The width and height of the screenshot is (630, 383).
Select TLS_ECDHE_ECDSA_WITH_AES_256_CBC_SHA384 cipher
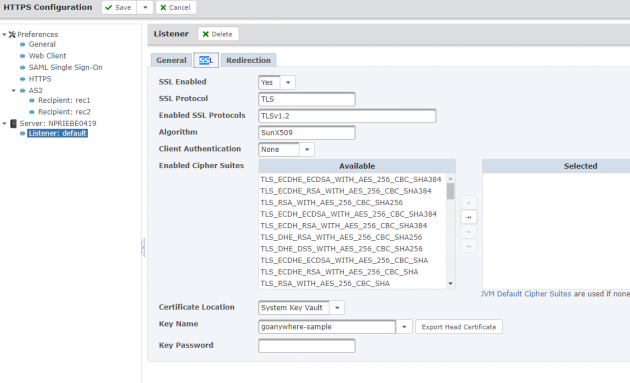[351, 180]
